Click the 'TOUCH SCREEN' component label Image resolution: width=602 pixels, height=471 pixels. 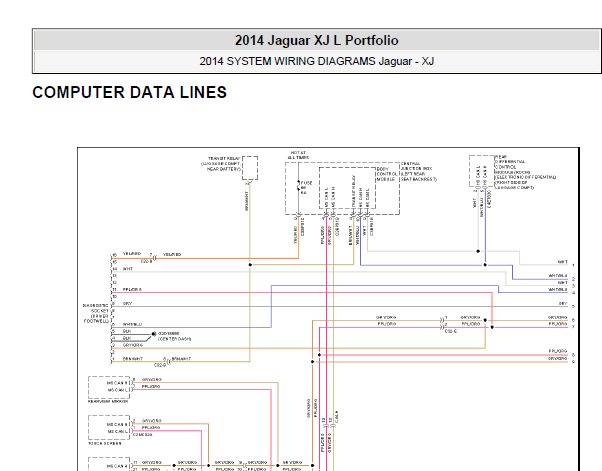pyautogui.click(x=105, y=443)
